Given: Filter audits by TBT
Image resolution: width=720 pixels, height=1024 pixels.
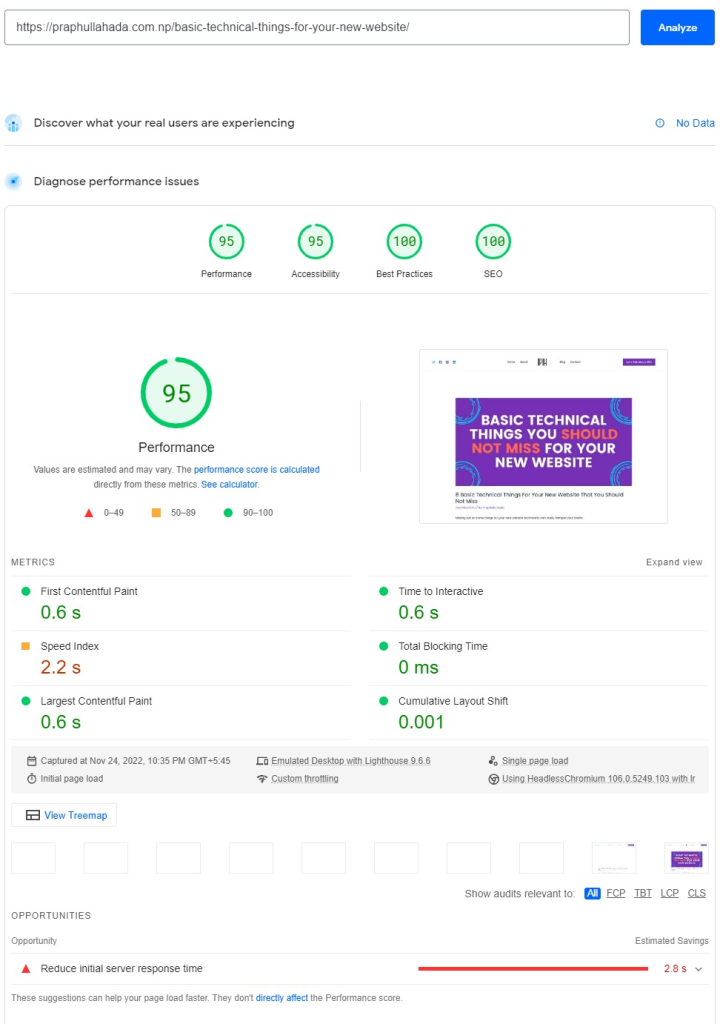Looking at the screenshot, I should (x=642, y=893).
